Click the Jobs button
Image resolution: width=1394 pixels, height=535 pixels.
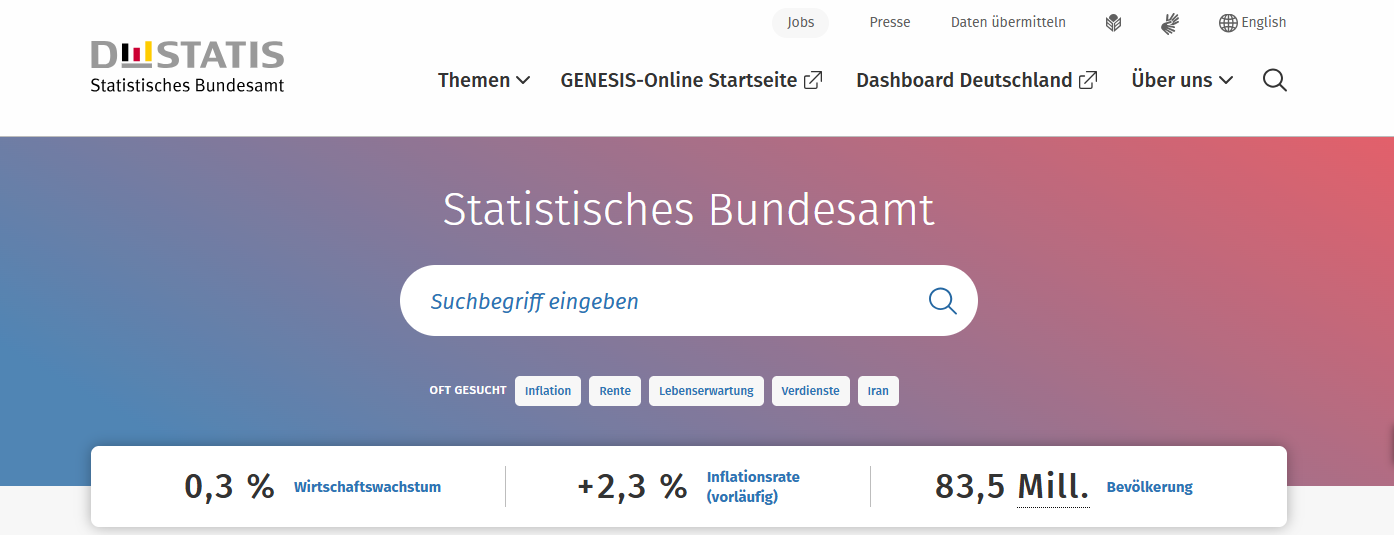pyautogui.click(x=800, y=22)
